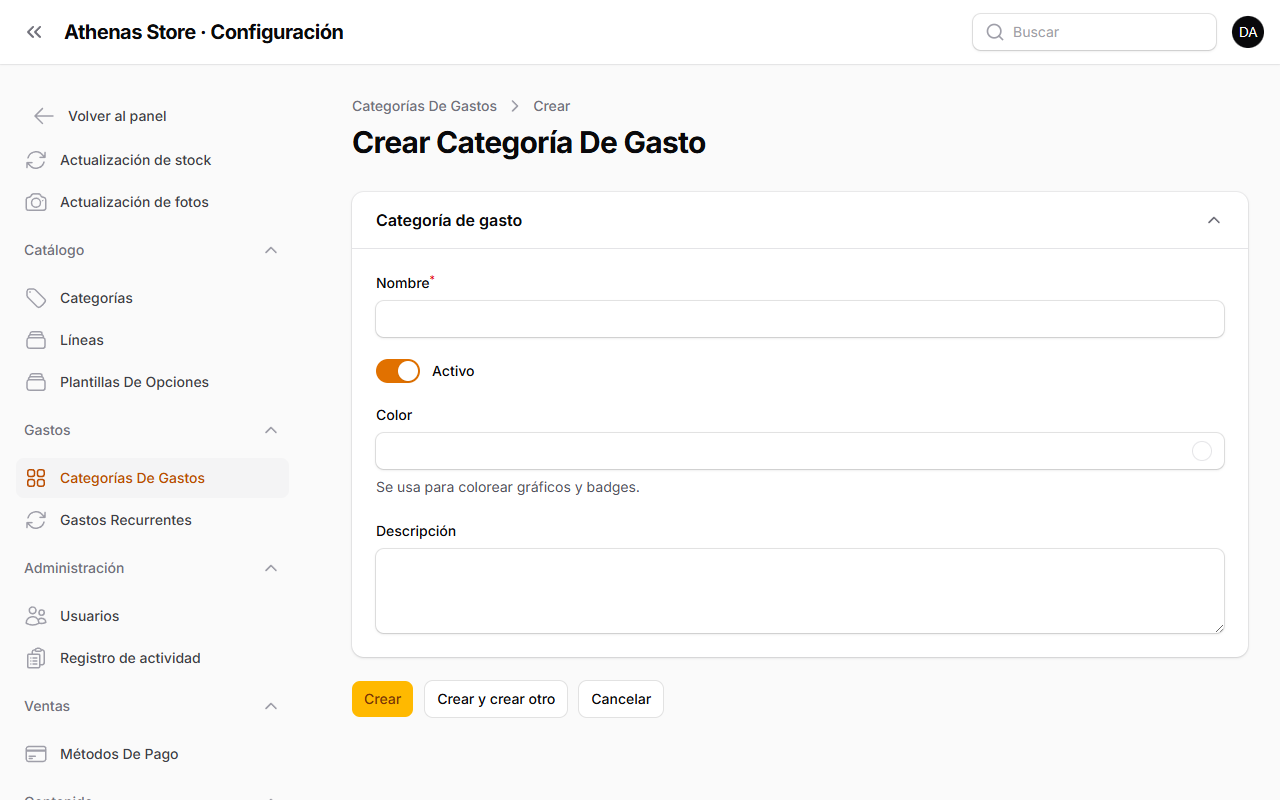Click the Líneas stack icon

pos(36,340)
